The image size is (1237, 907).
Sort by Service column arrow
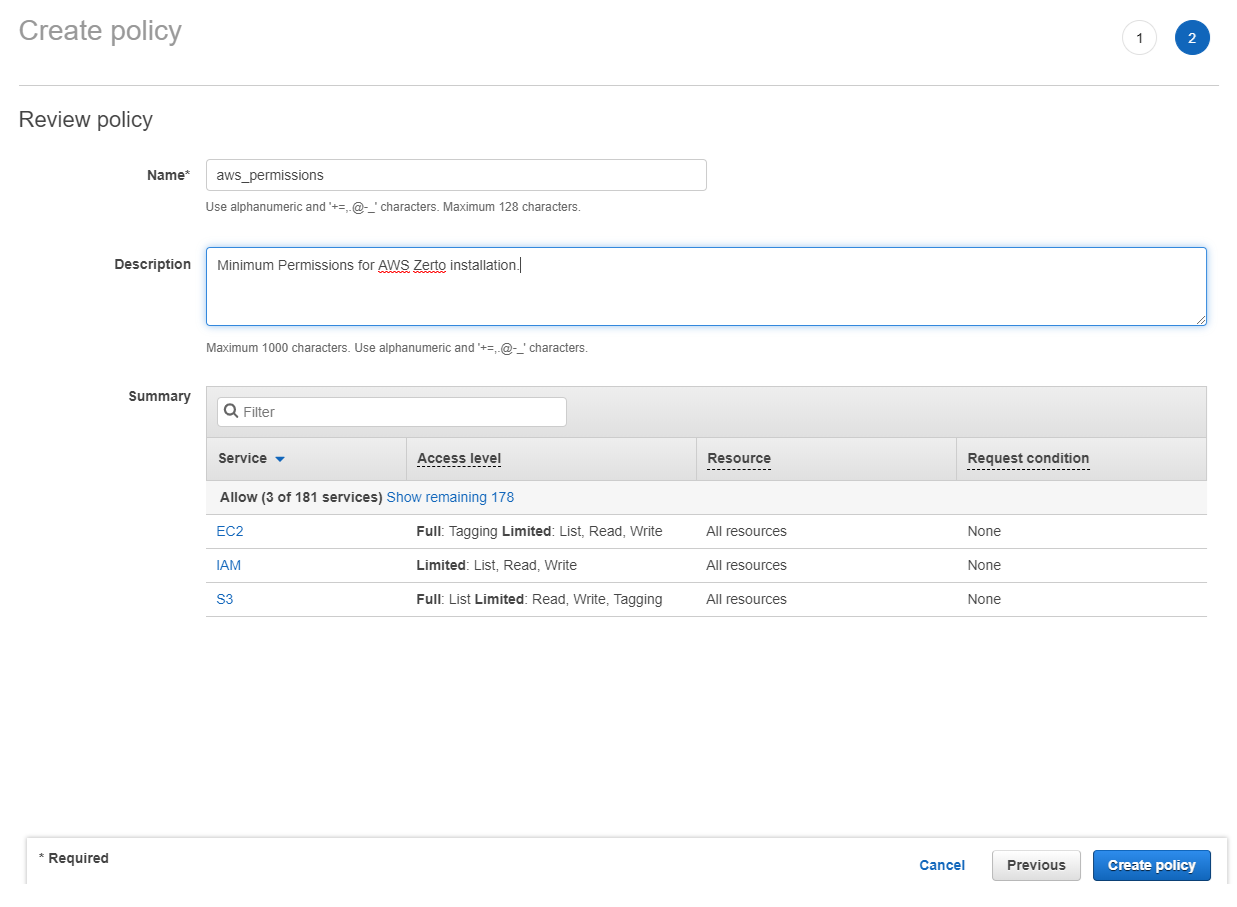coord(280,459)
